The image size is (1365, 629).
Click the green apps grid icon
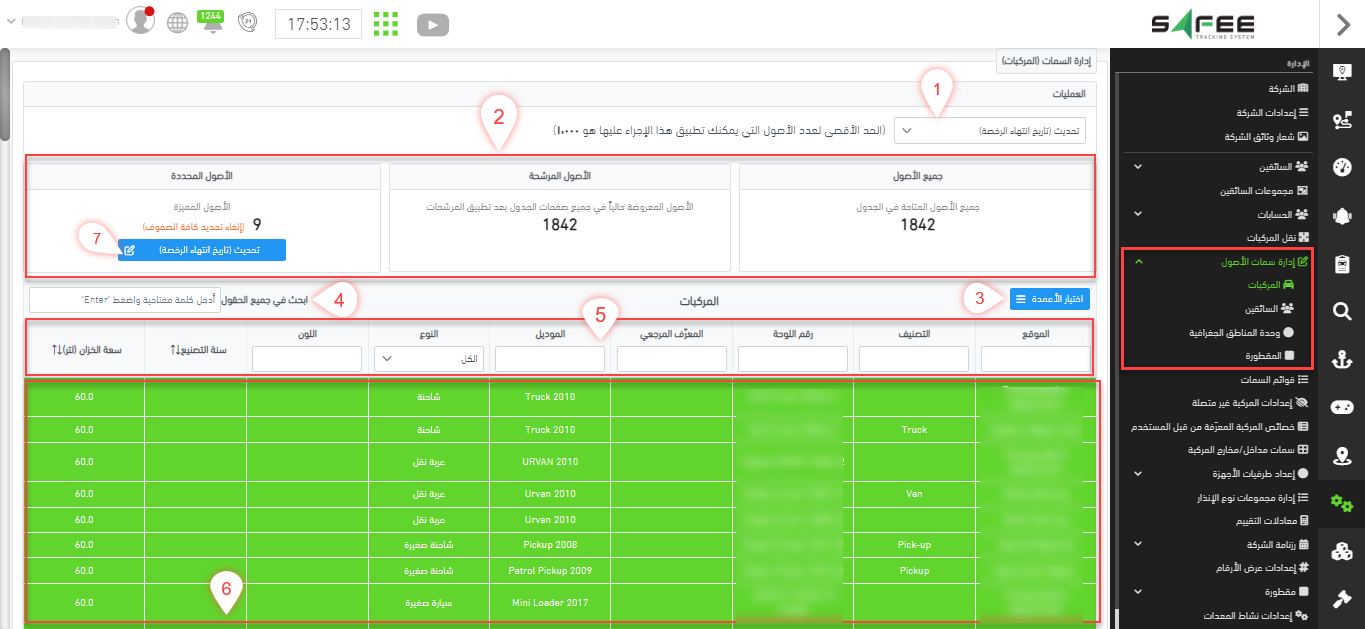pyautogui.click(x=387, y=24)
